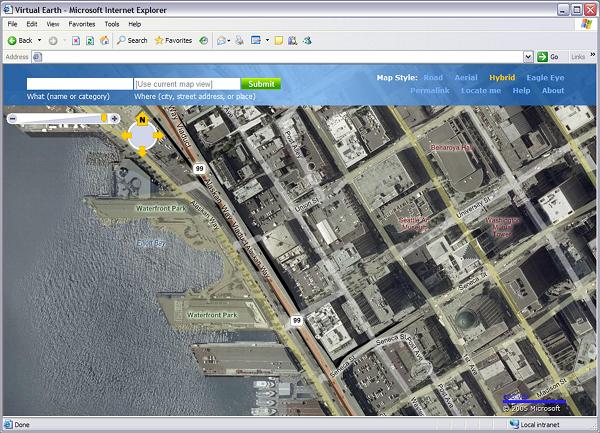Open the Help menu
The height and width of the screenshot is (433, 600).
tap(135, 24)
